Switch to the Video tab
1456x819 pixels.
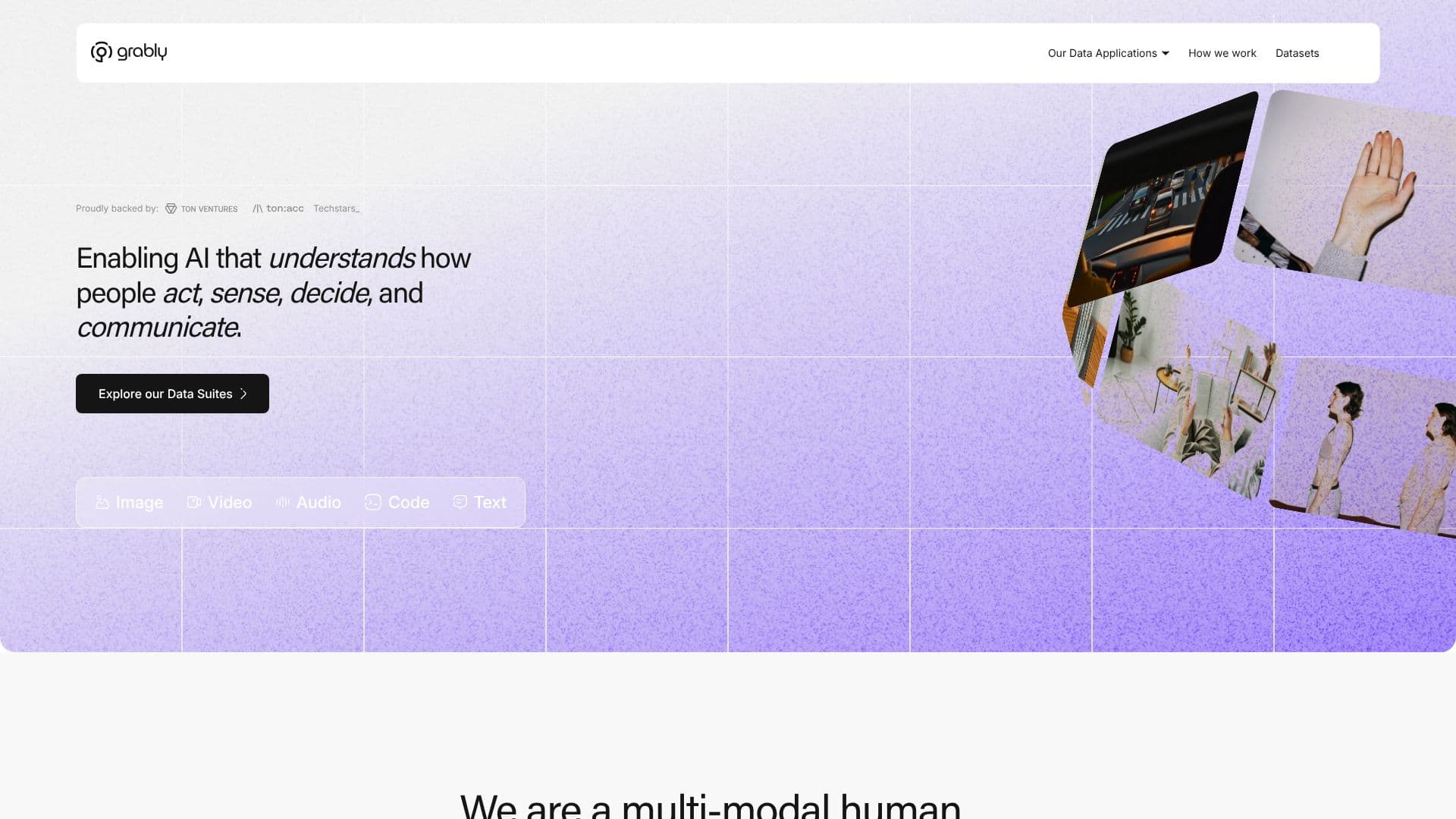[219, 502]
